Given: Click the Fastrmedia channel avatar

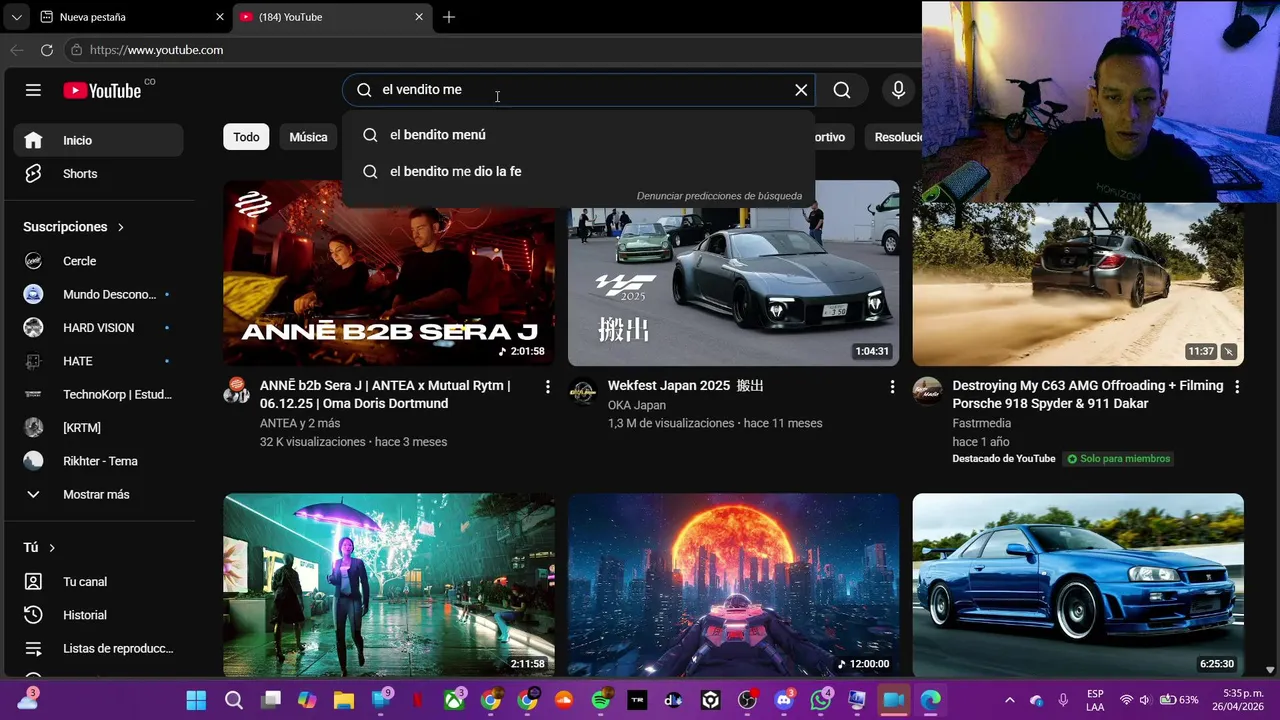Looking at the screenshot, I should click(x=927, y=391).
